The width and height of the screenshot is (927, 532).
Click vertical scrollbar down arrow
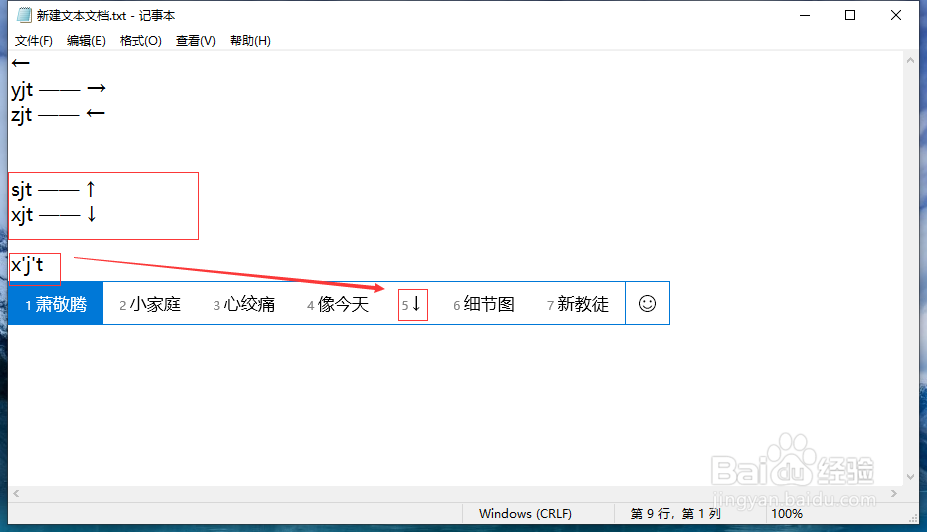[x=910, y=476]
